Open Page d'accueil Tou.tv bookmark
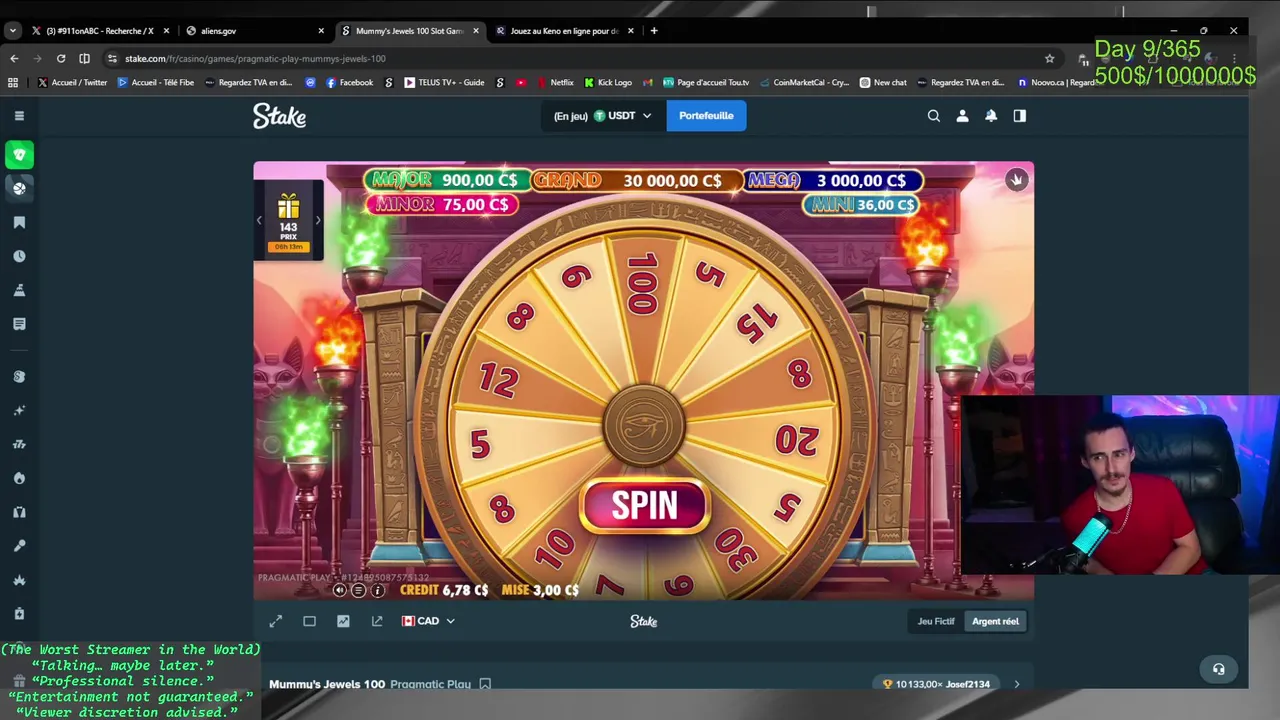Image resolution: width=1280 pixels, height=720 pixels. 704,82
